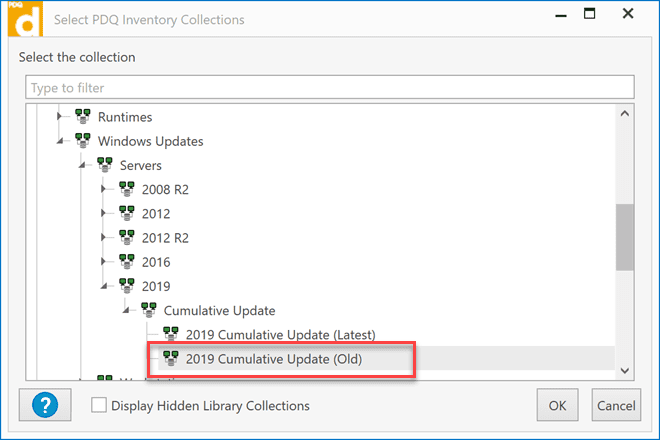This screenshot has height=440, width=660.
Task: Select the 2012 tree item
Action: 156,213
